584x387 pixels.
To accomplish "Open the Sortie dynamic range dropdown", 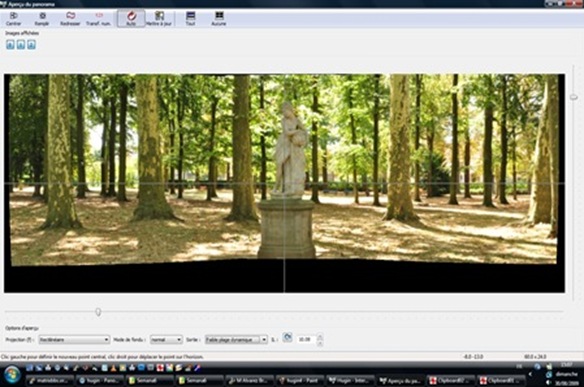I will click(236, 339).
